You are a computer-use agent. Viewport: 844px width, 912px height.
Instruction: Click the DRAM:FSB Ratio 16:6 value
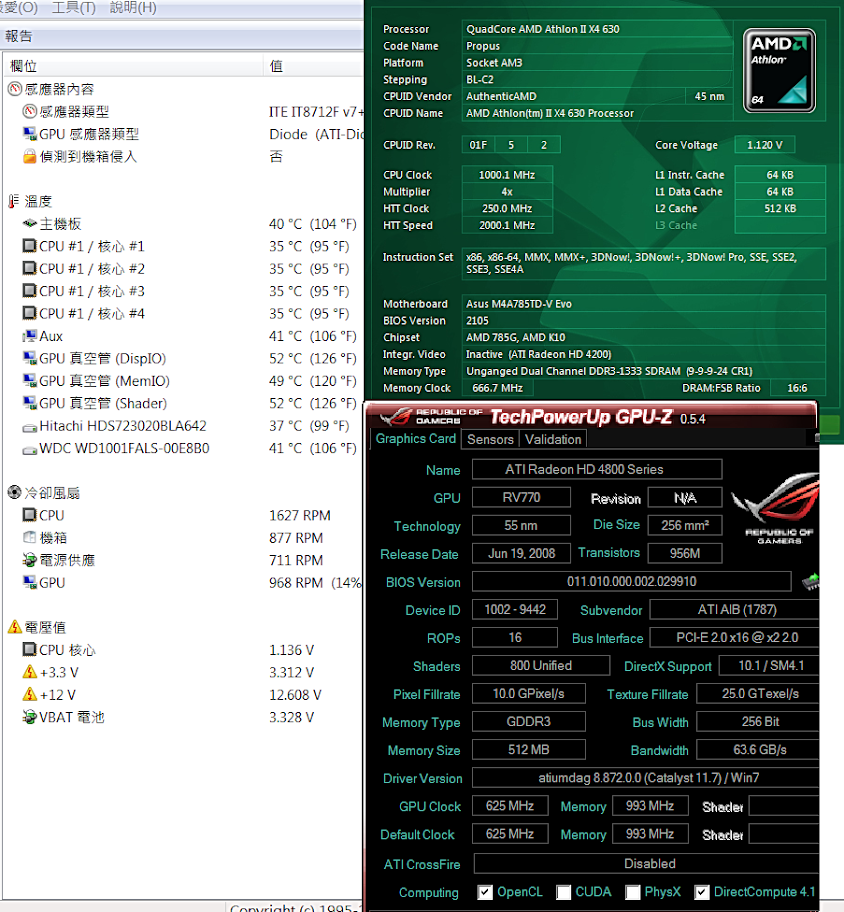(x=797, y=388)
